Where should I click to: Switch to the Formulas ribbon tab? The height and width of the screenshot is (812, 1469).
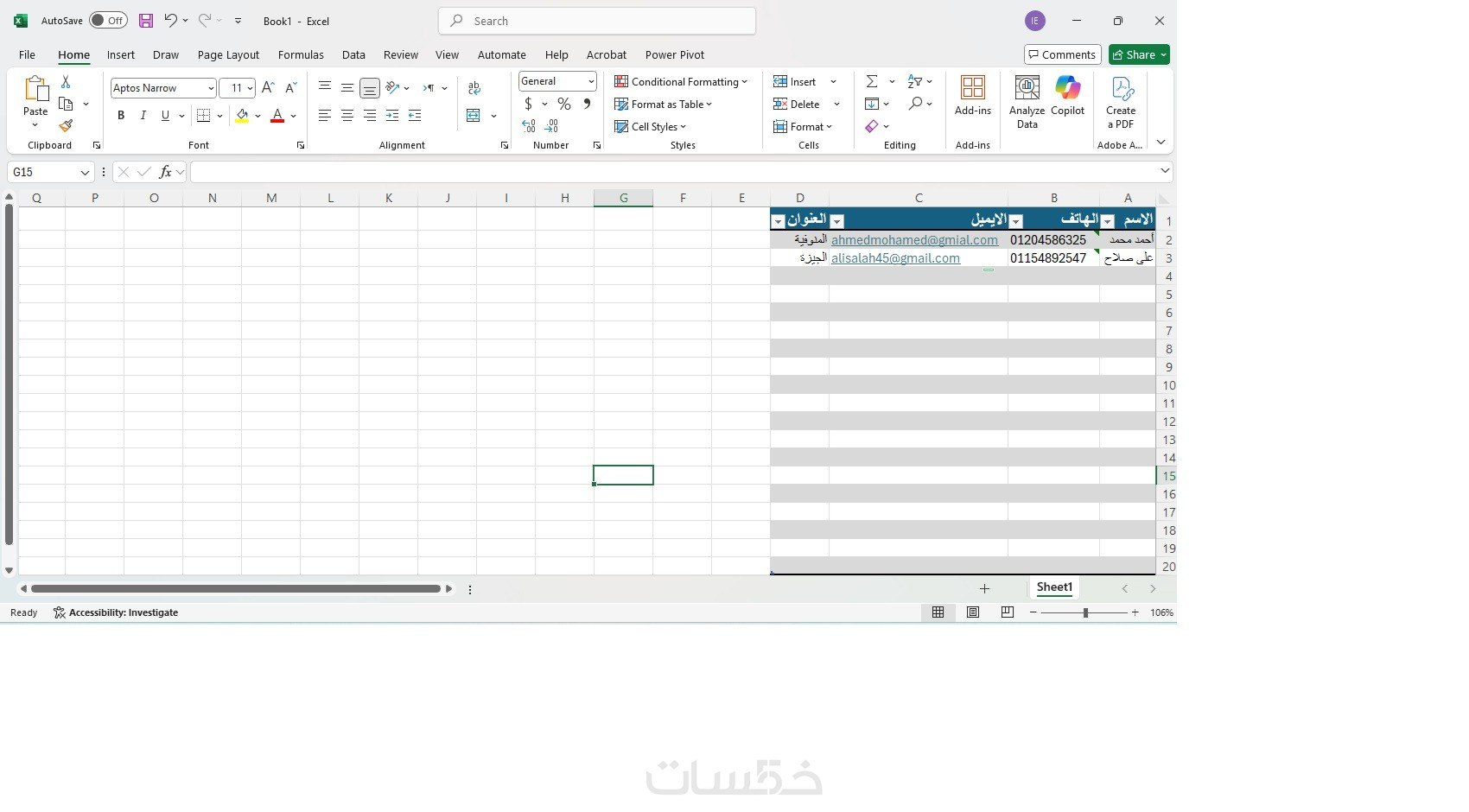click(x=300, y=54)
